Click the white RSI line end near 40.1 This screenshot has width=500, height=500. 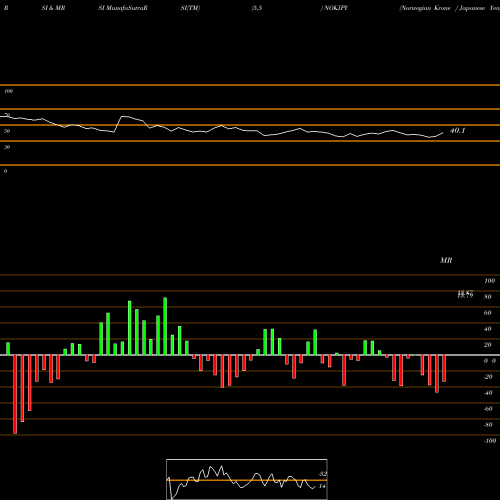tap(443, 133)
